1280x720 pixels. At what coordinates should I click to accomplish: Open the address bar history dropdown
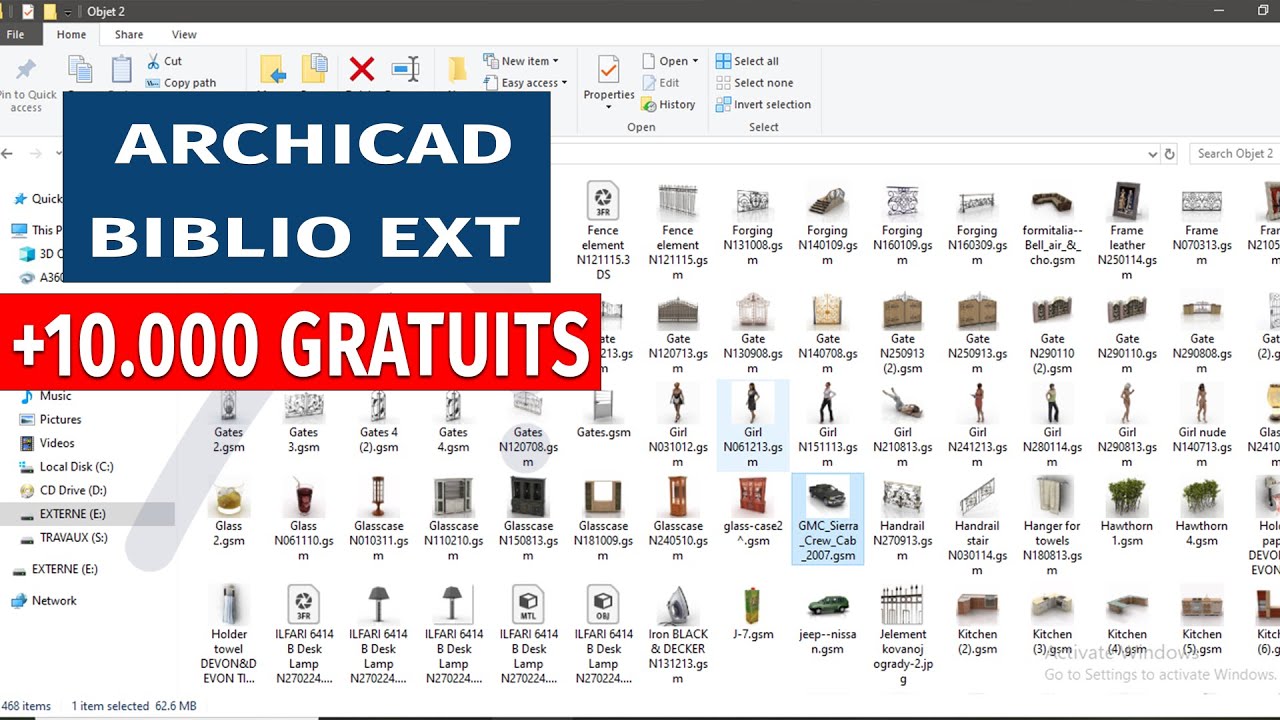coord(1152,154)
